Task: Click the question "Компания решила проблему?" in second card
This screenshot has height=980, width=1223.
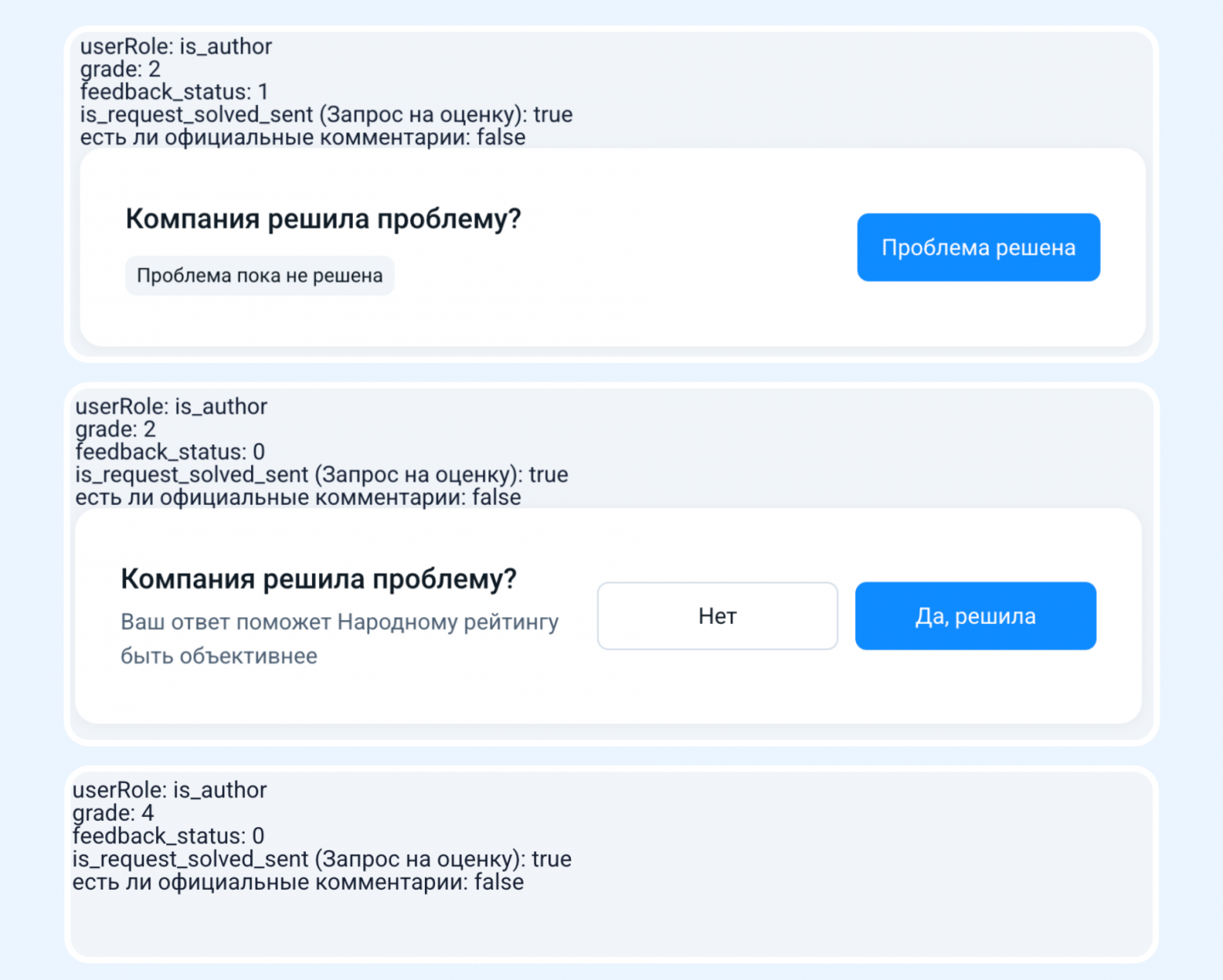Action: (x=319, y=578)
